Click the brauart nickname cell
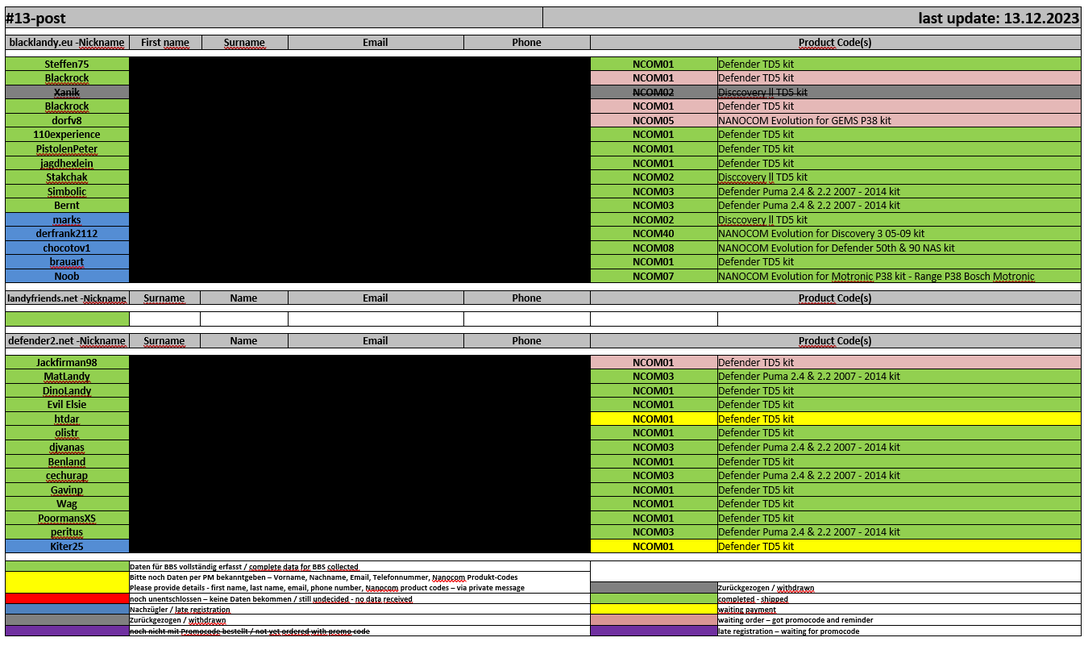Viewport: 1084px width, 650px height. point(67,262)
